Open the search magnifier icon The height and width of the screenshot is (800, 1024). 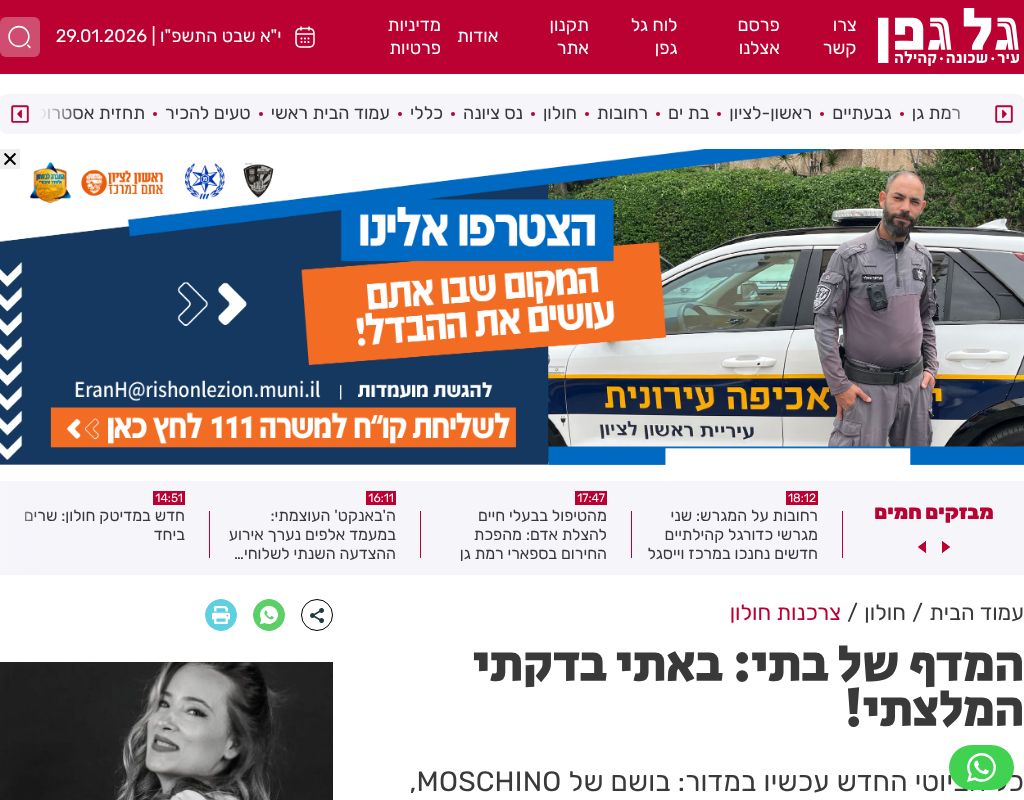click(20, 37)
